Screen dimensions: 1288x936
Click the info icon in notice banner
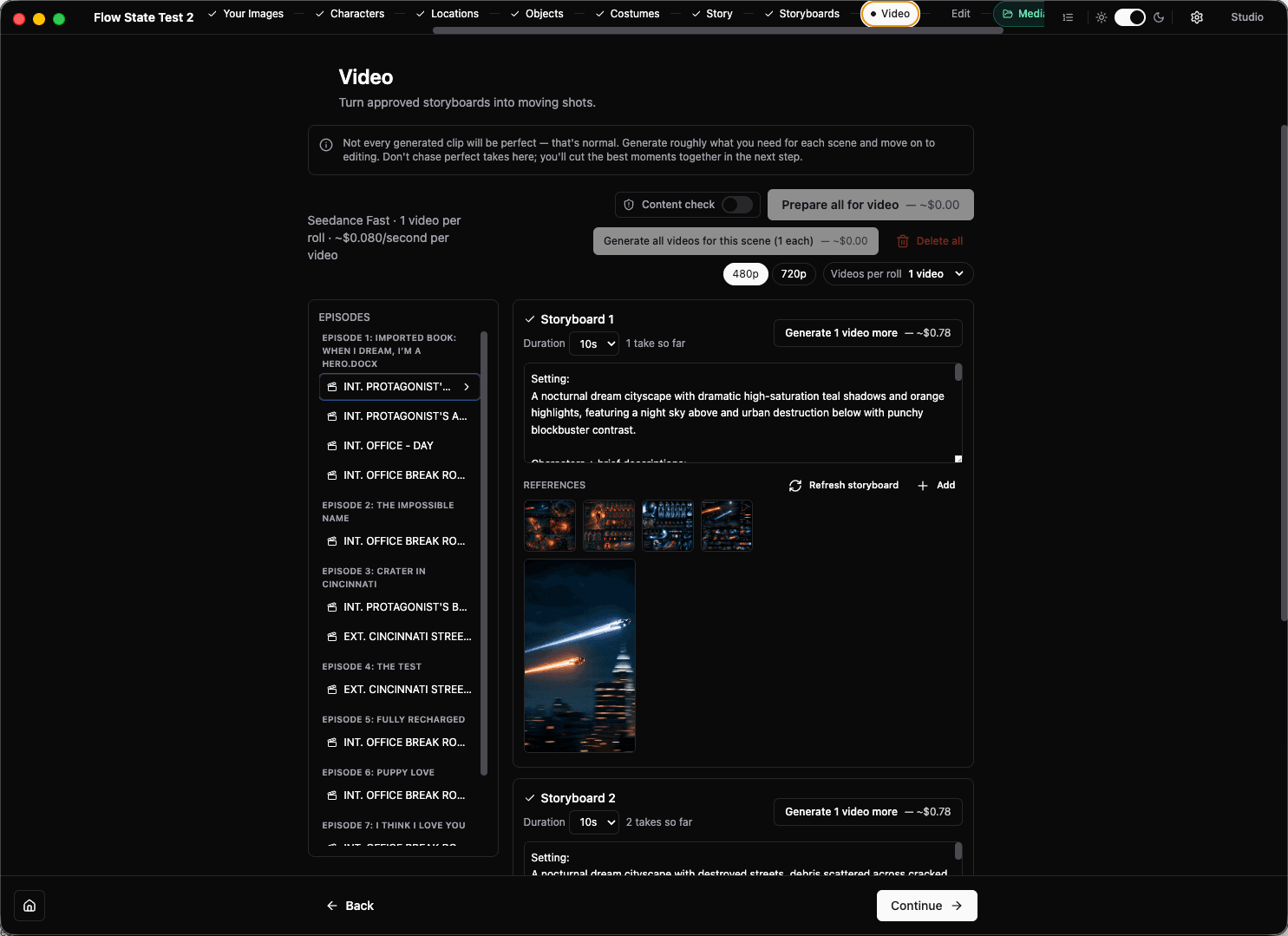tap(326, 145)
